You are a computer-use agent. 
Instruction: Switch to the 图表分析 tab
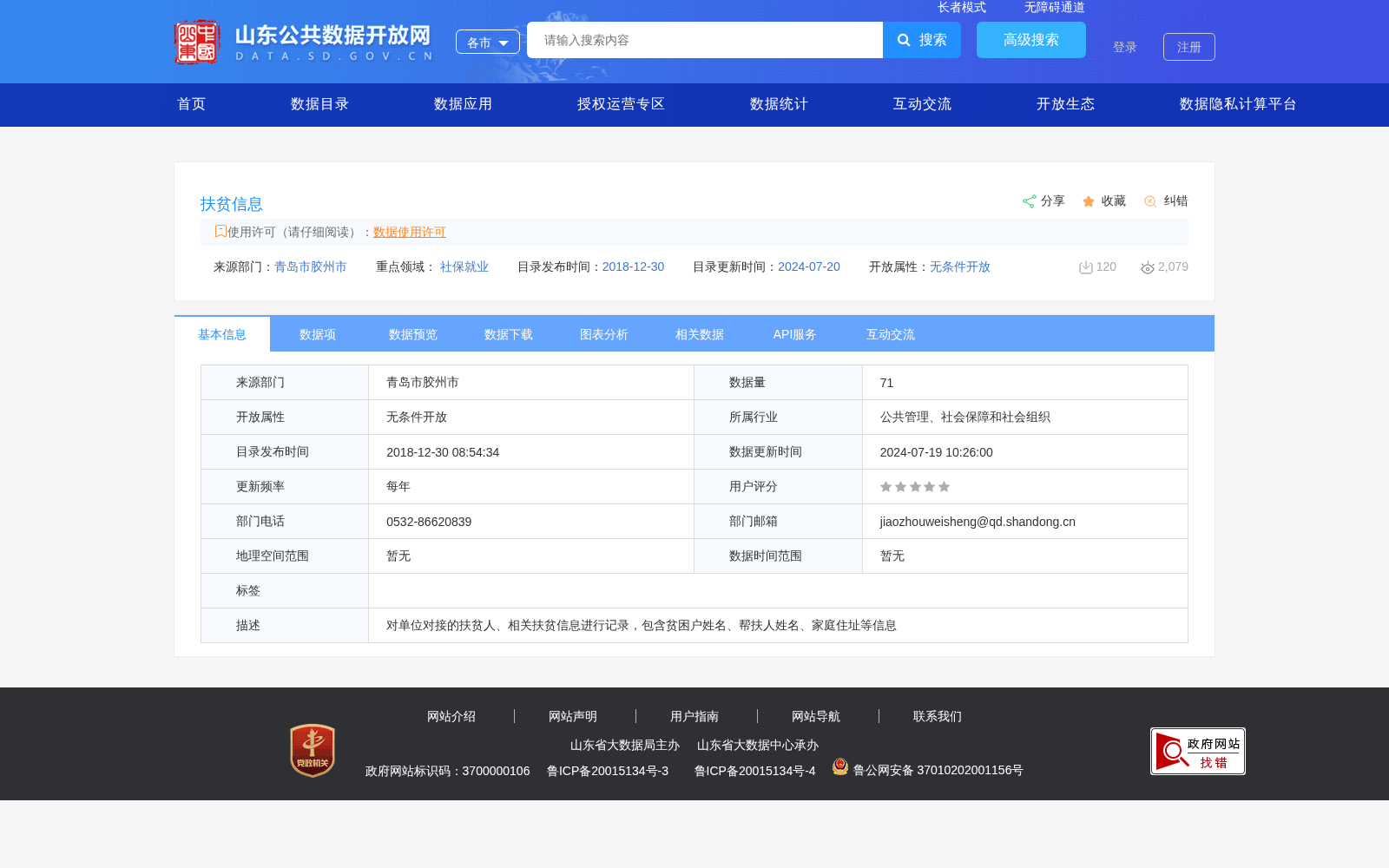point(604,334)
